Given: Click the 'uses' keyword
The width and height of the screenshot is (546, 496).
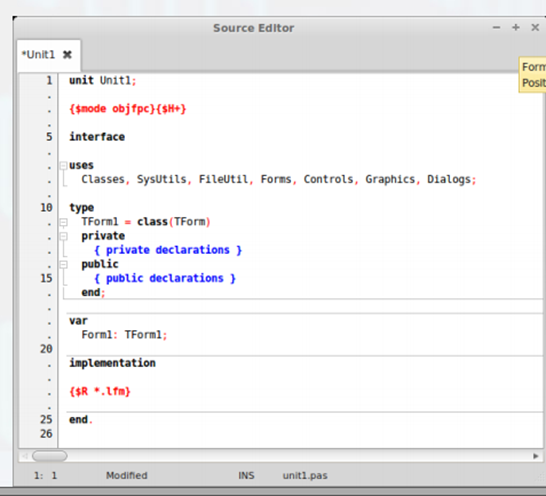Looking at the screenshot, I should pos(81,165).
